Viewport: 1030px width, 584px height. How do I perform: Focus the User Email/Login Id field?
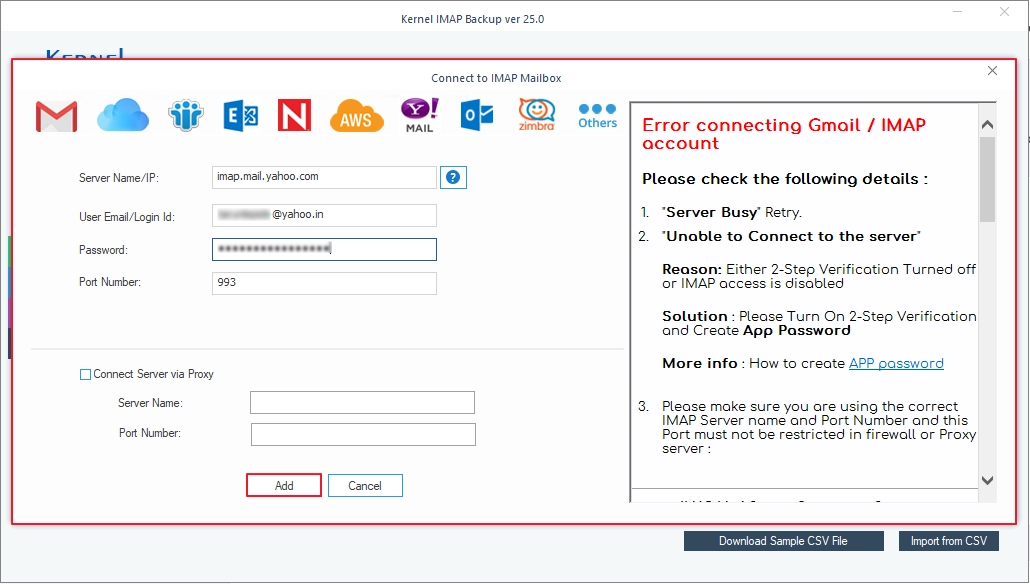pyautogui.click(x=325, y=215)
